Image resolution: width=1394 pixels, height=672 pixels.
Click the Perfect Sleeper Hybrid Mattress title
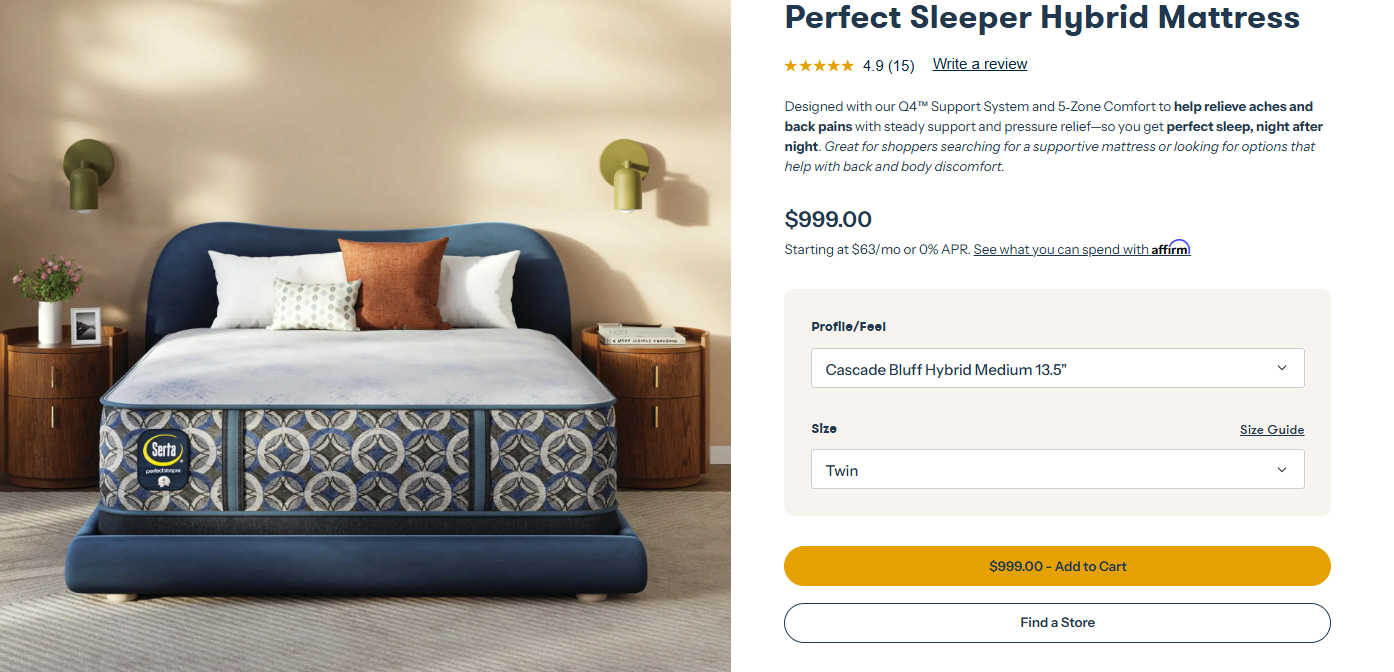pyautogui.click(x=1042, y=16)
